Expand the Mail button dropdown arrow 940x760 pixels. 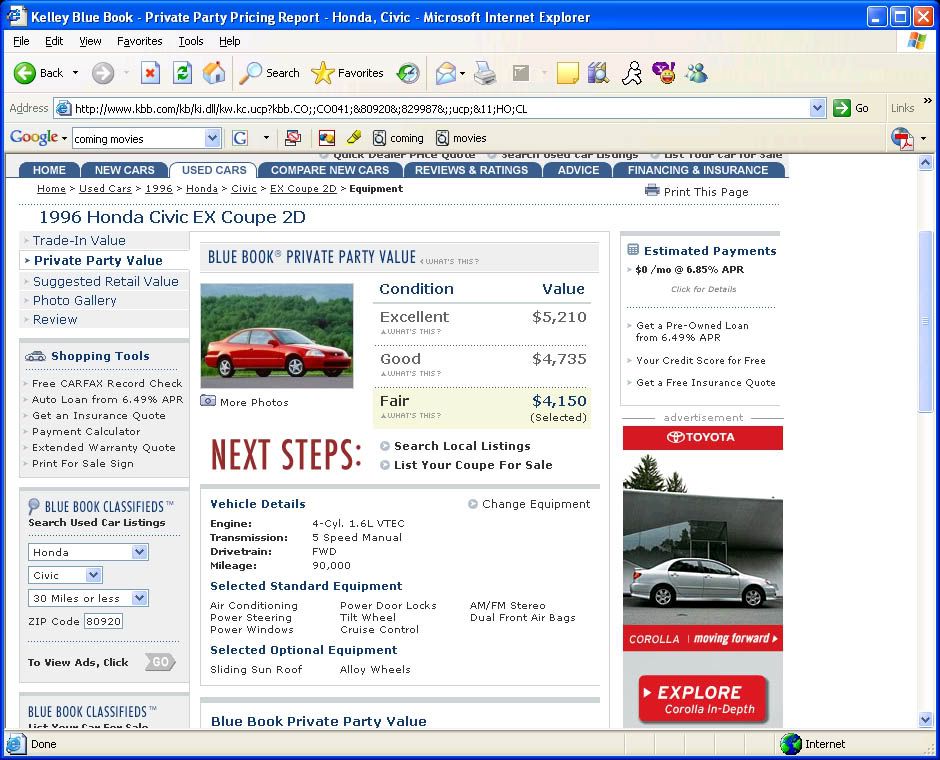[462, 74]
